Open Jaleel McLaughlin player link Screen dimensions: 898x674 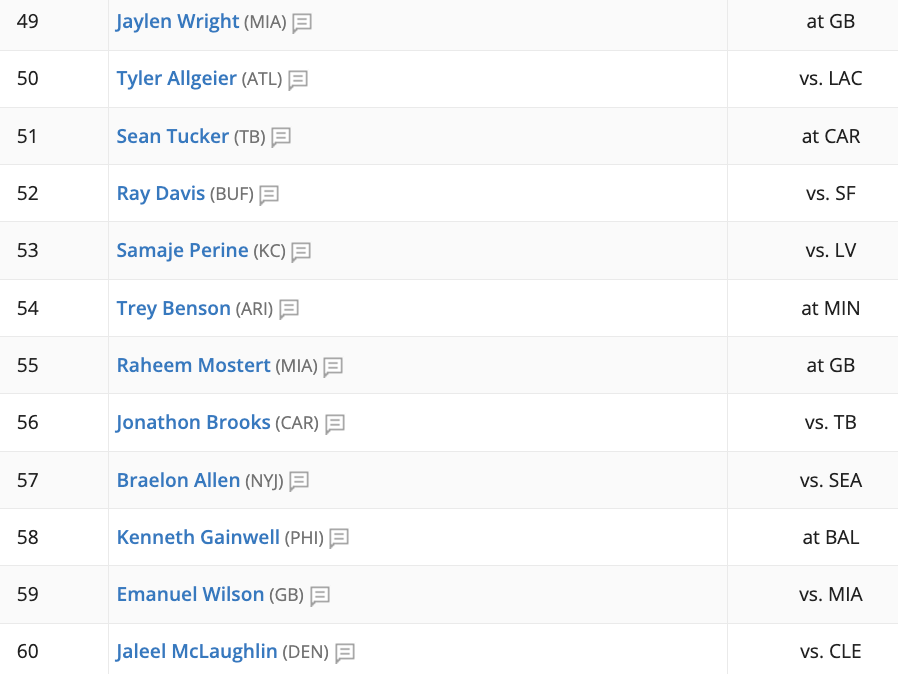(196, 651)
